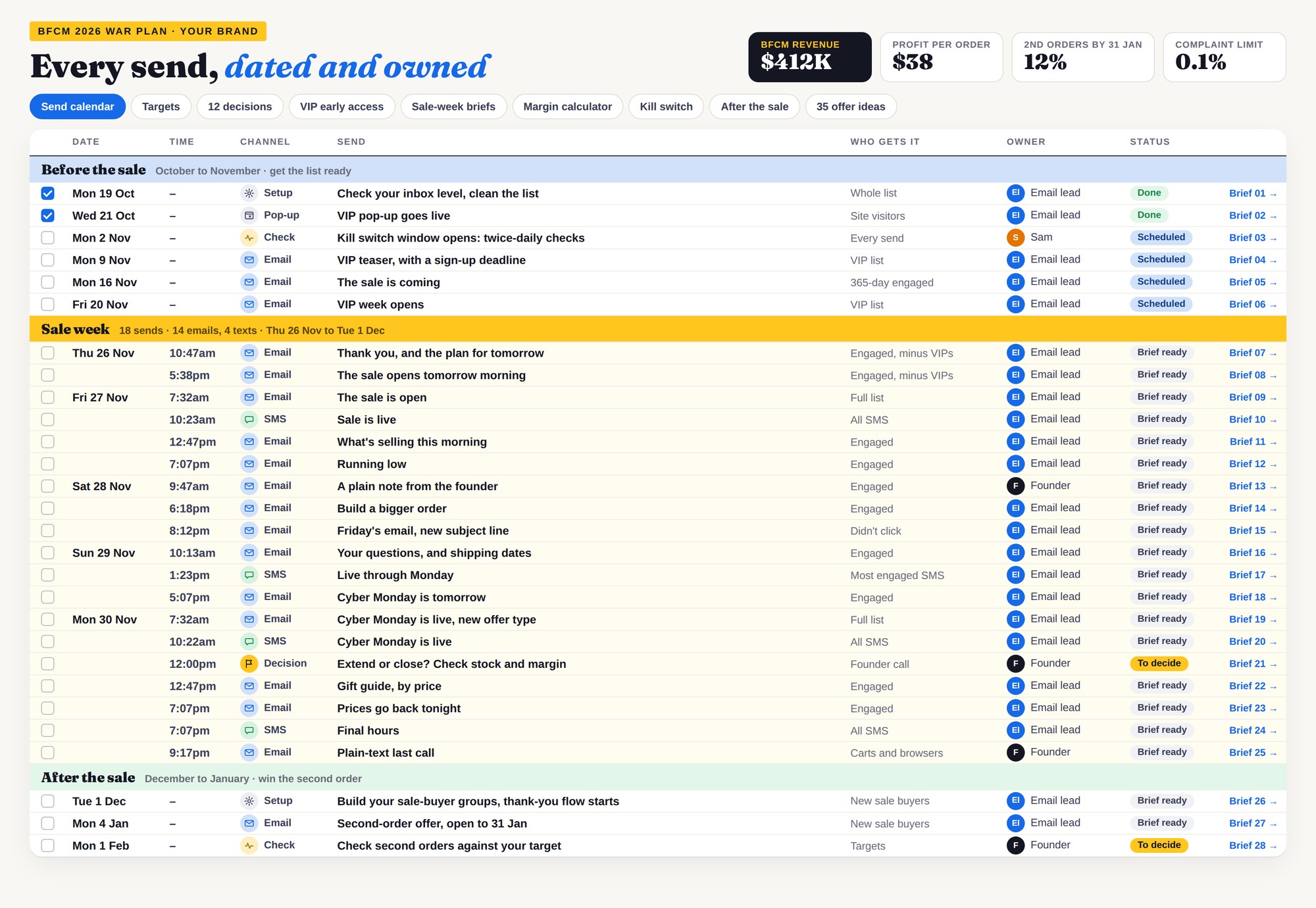Click the To decide status at 12:00pm
Viewport: 1316px width, 908px height.
coord(1159,663)
